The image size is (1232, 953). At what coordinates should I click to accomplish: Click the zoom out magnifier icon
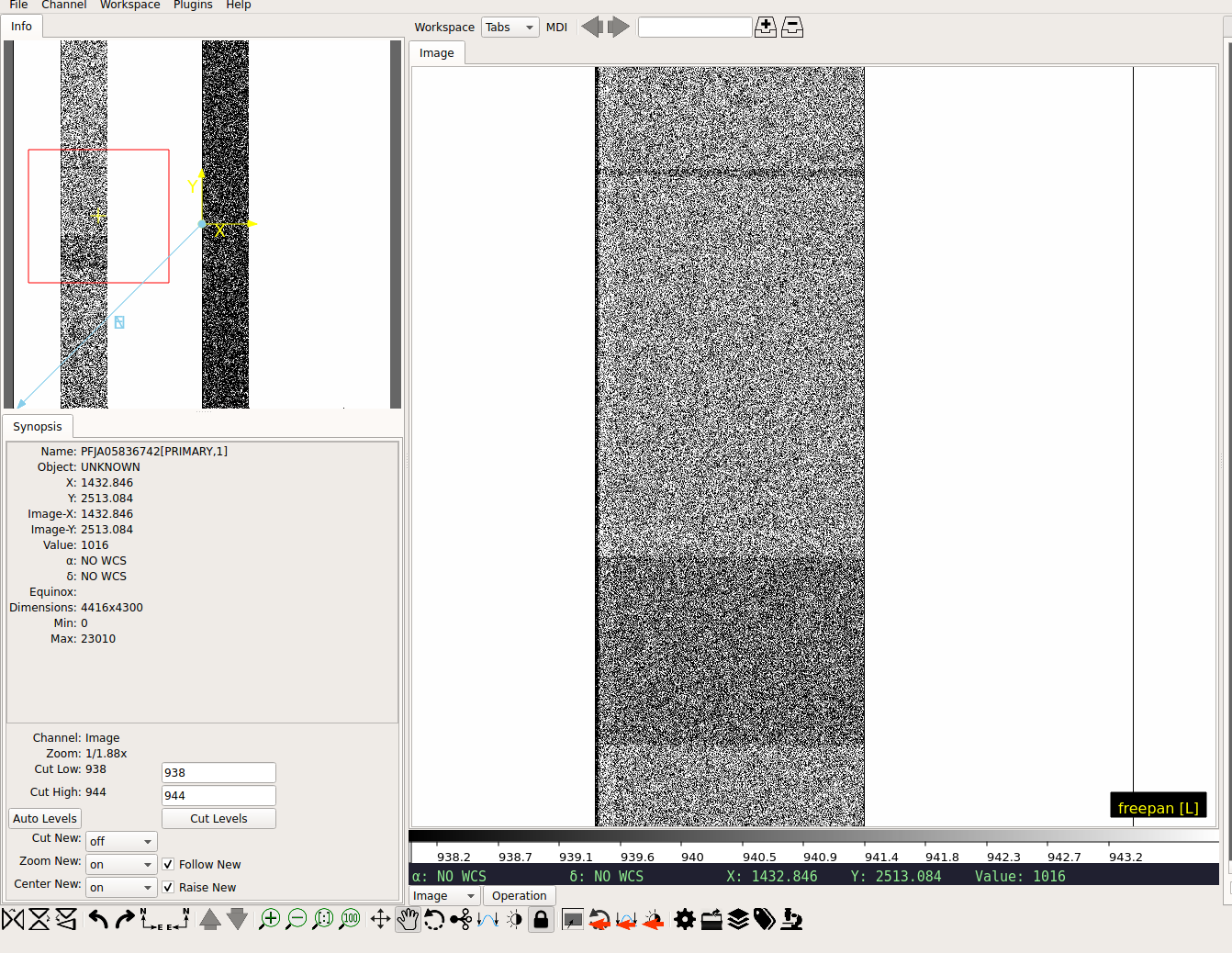pyautogui.click(x=297, y=919)
